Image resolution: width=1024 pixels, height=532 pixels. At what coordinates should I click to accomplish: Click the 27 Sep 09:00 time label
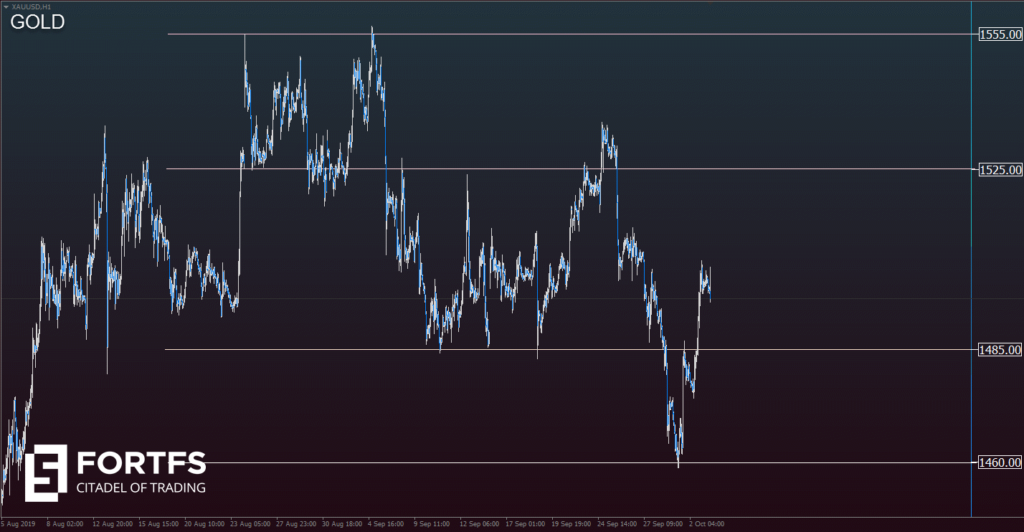(x=661, y=523)
